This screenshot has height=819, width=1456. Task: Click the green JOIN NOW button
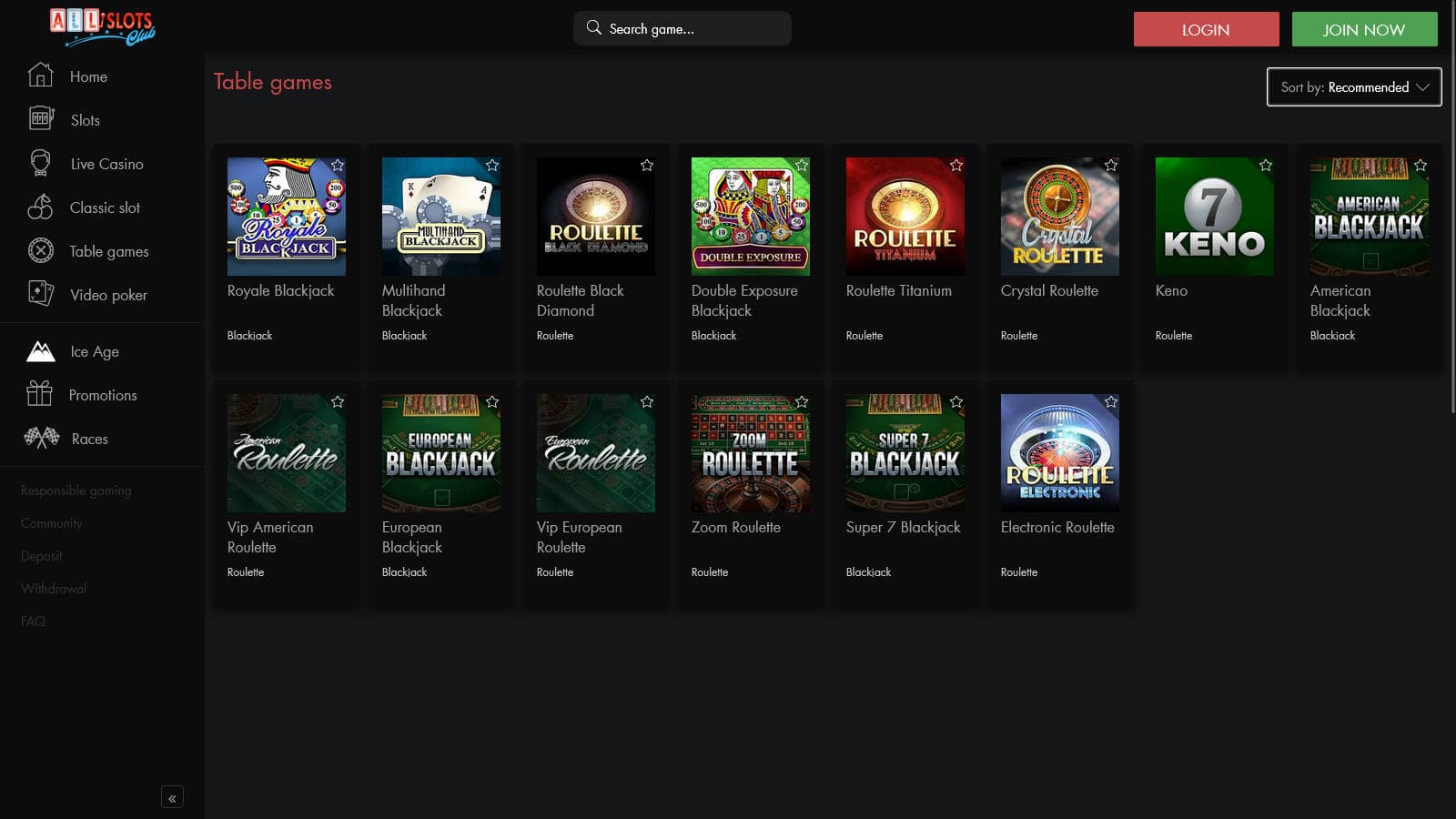pos(1365,29)
